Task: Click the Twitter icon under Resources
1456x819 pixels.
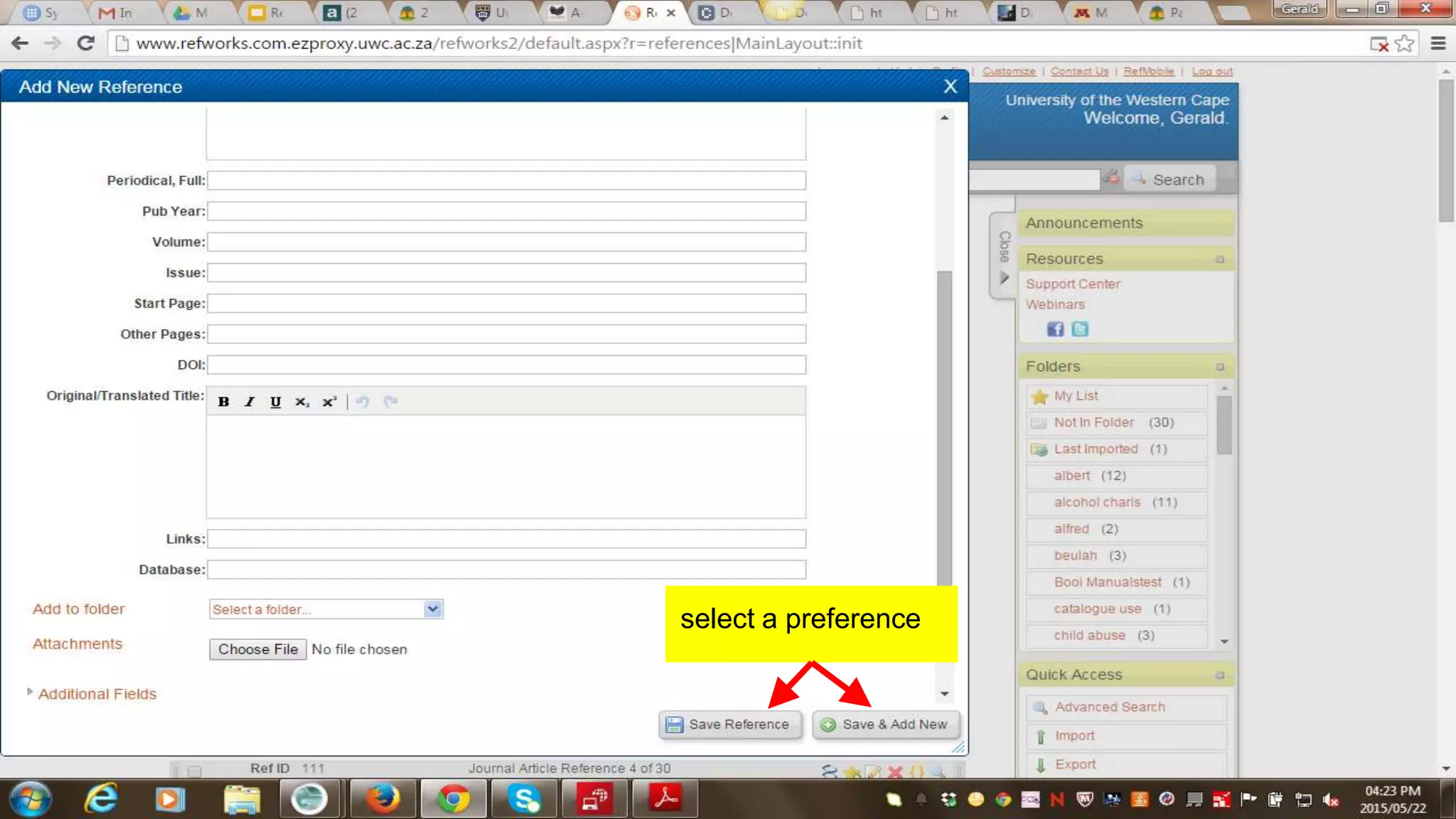Action: click(x=1080, y=329)
